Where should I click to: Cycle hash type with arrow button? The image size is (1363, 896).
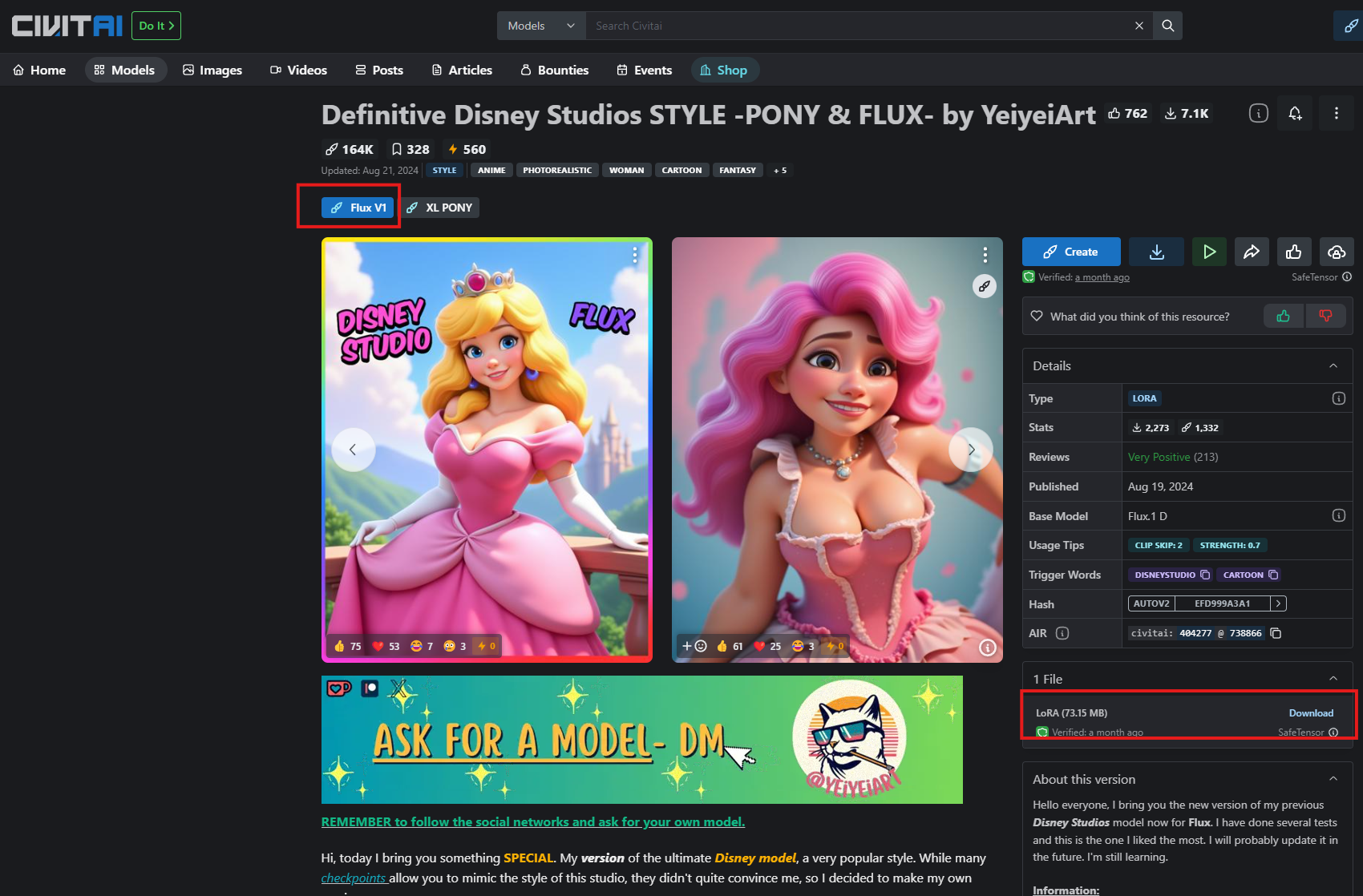pos(1278,603)
